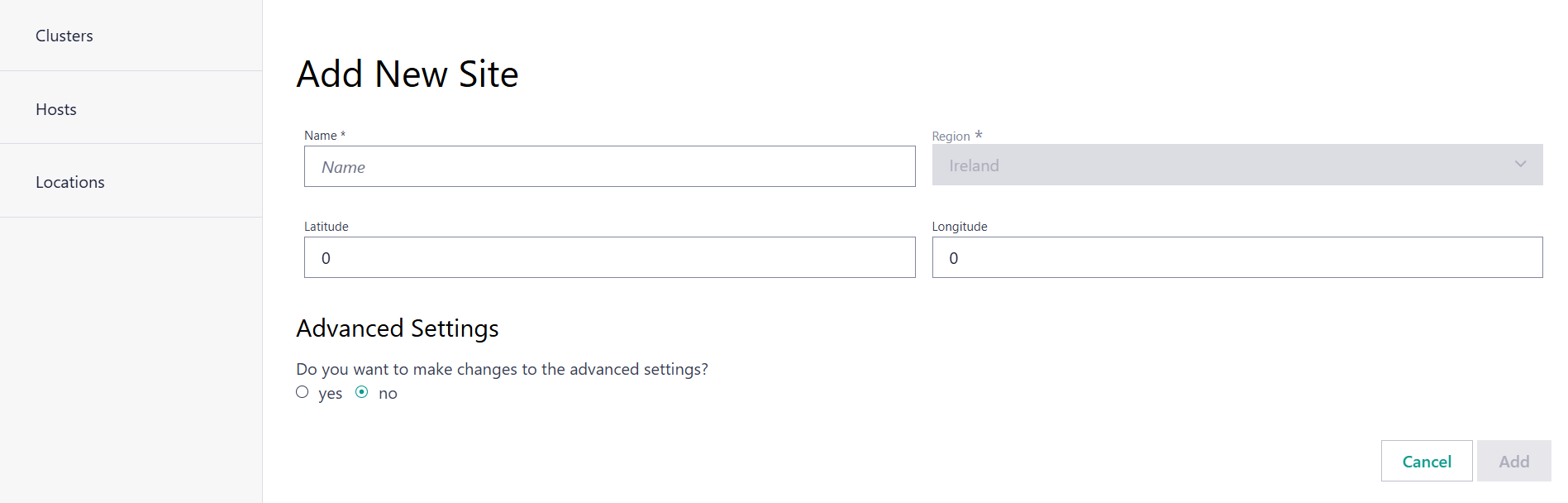The height and width of the screenshot is (503, 1568).
Task: Open the Hosts page
Action: point(55,108)
